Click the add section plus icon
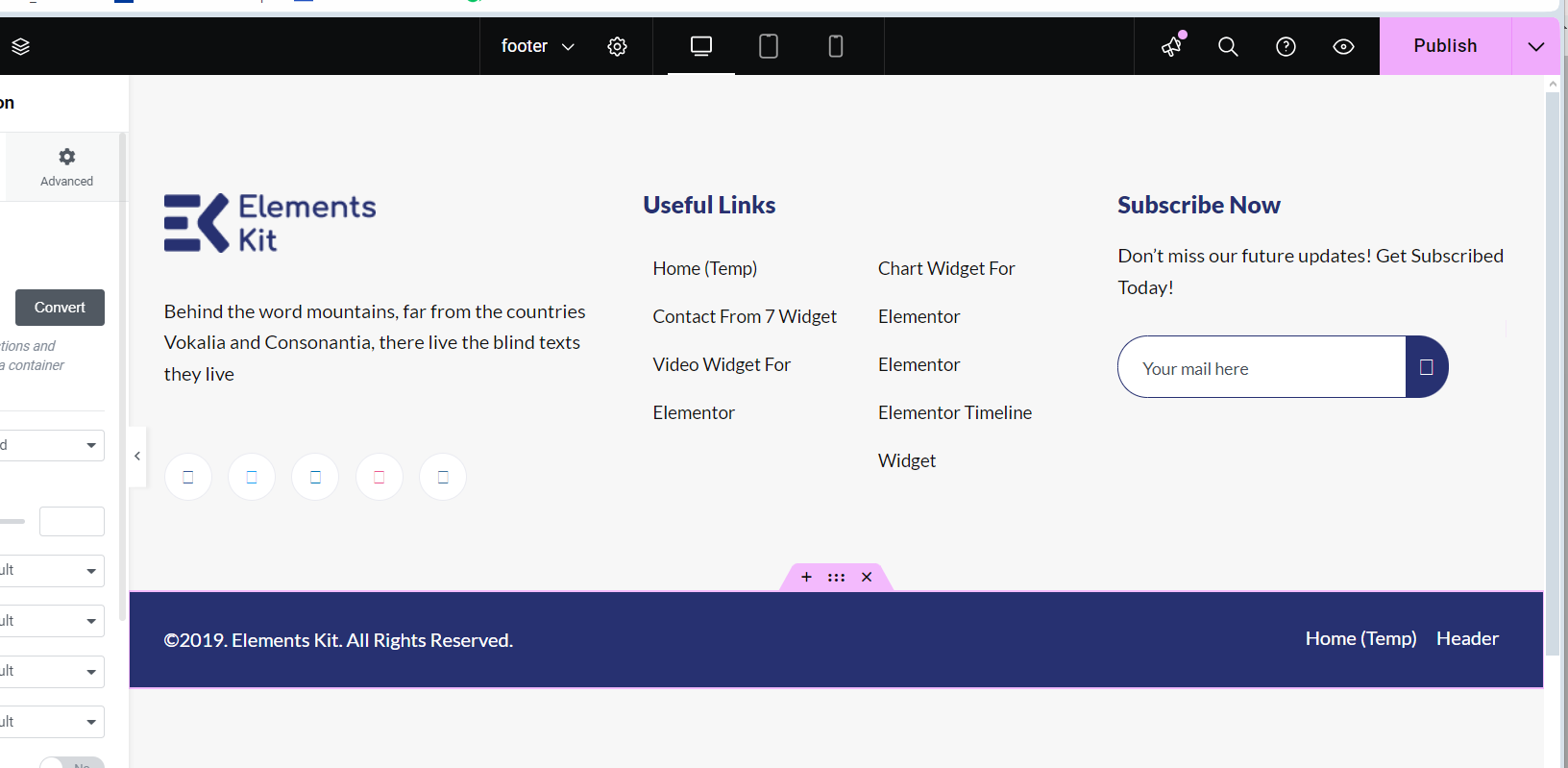 point(806,577)
